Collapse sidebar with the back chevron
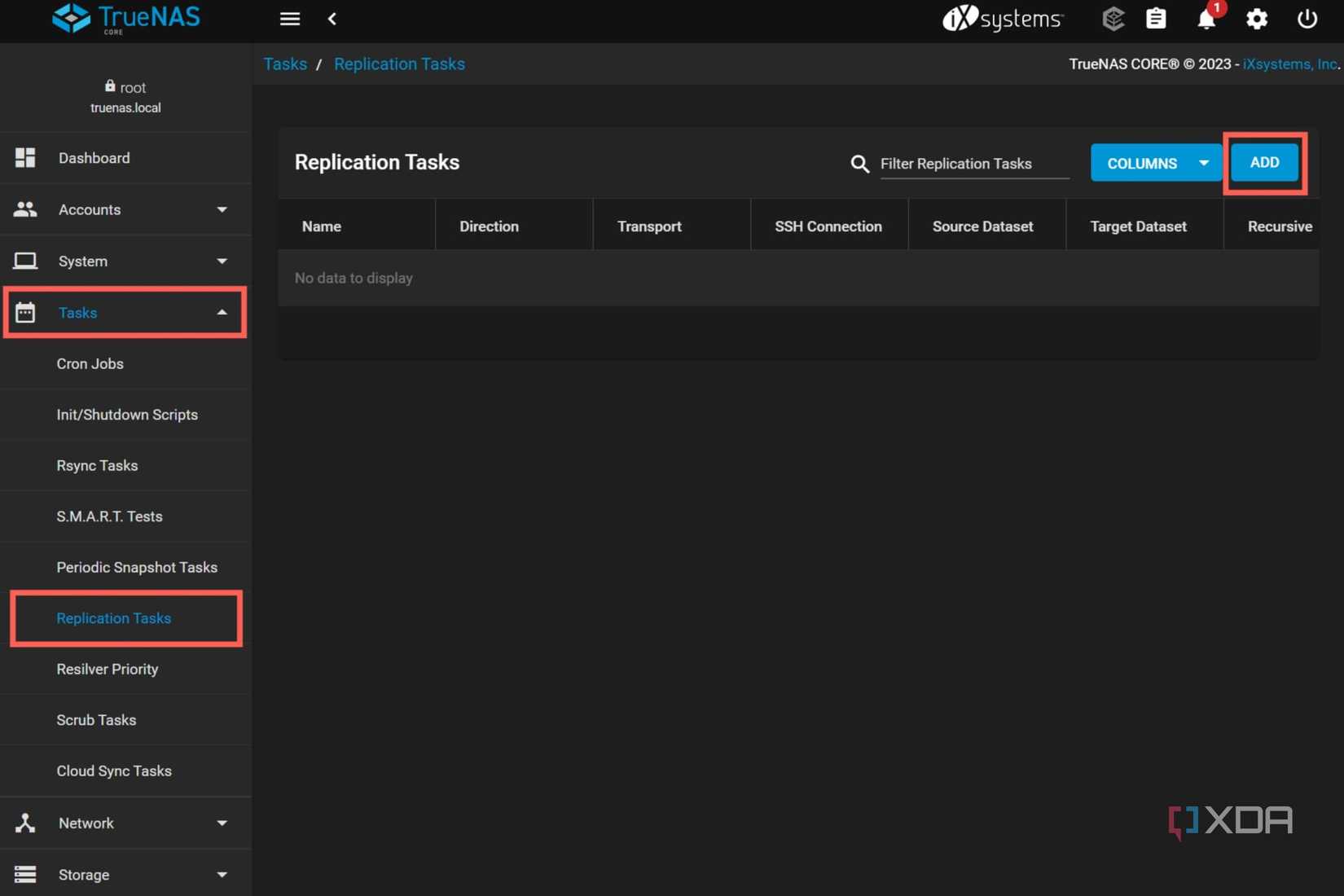1344x896 pixels. tap(332, 19)
